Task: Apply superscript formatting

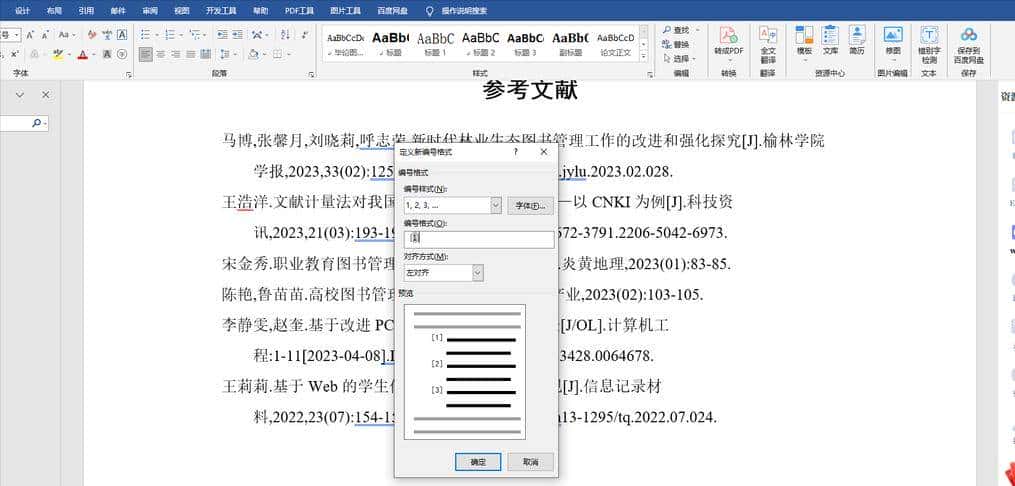Action: (x=15, y=54)
